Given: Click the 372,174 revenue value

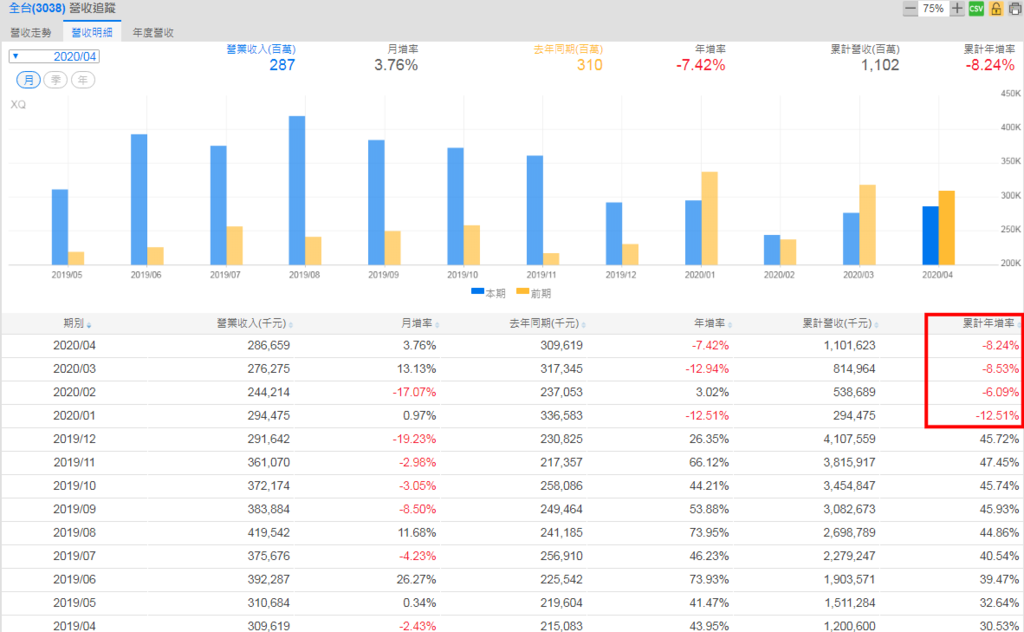Looking at the screenshot, I should pos(268,486).
